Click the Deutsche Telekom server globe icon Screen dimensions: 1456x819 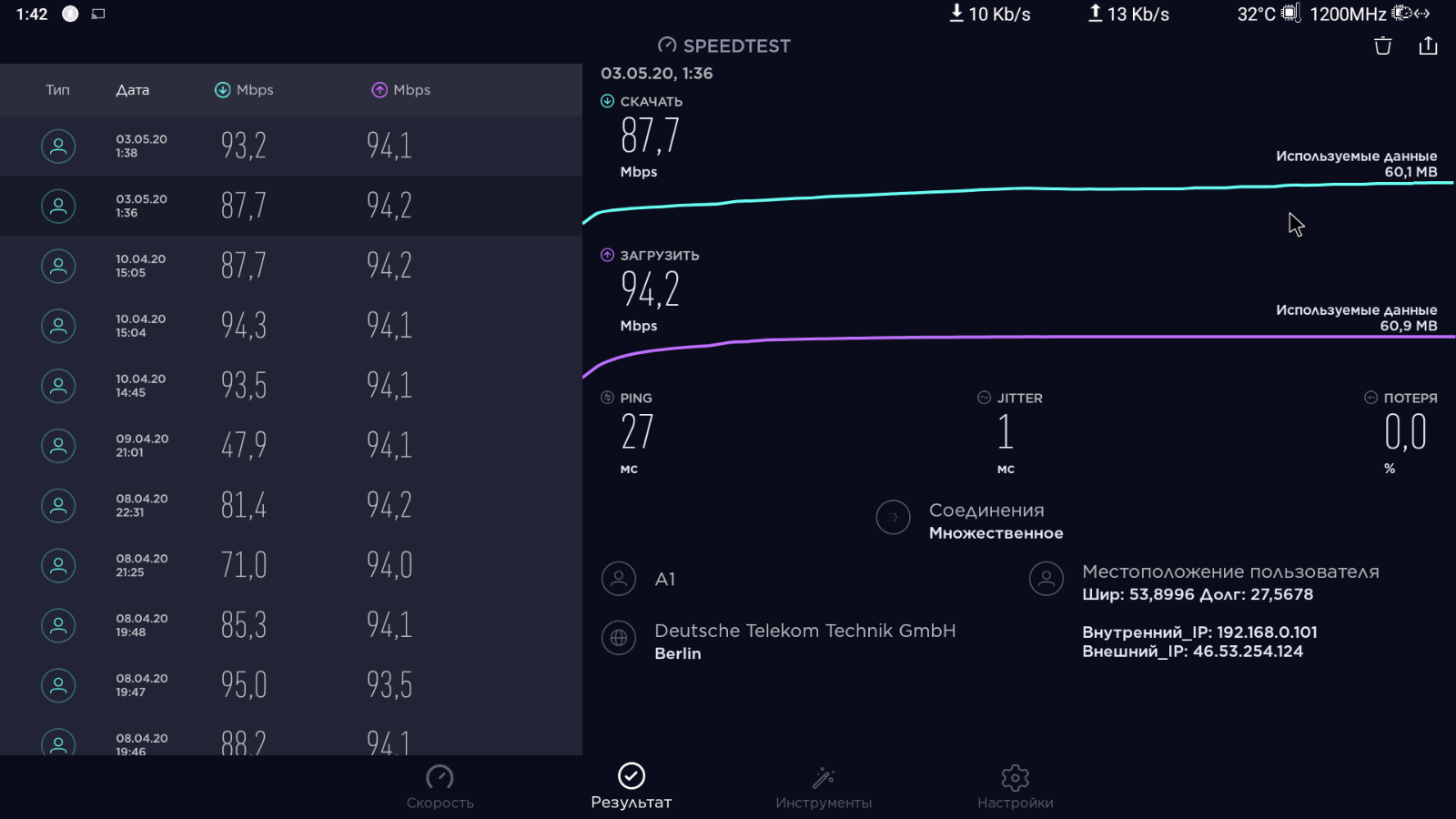click(x=619, y=639)
